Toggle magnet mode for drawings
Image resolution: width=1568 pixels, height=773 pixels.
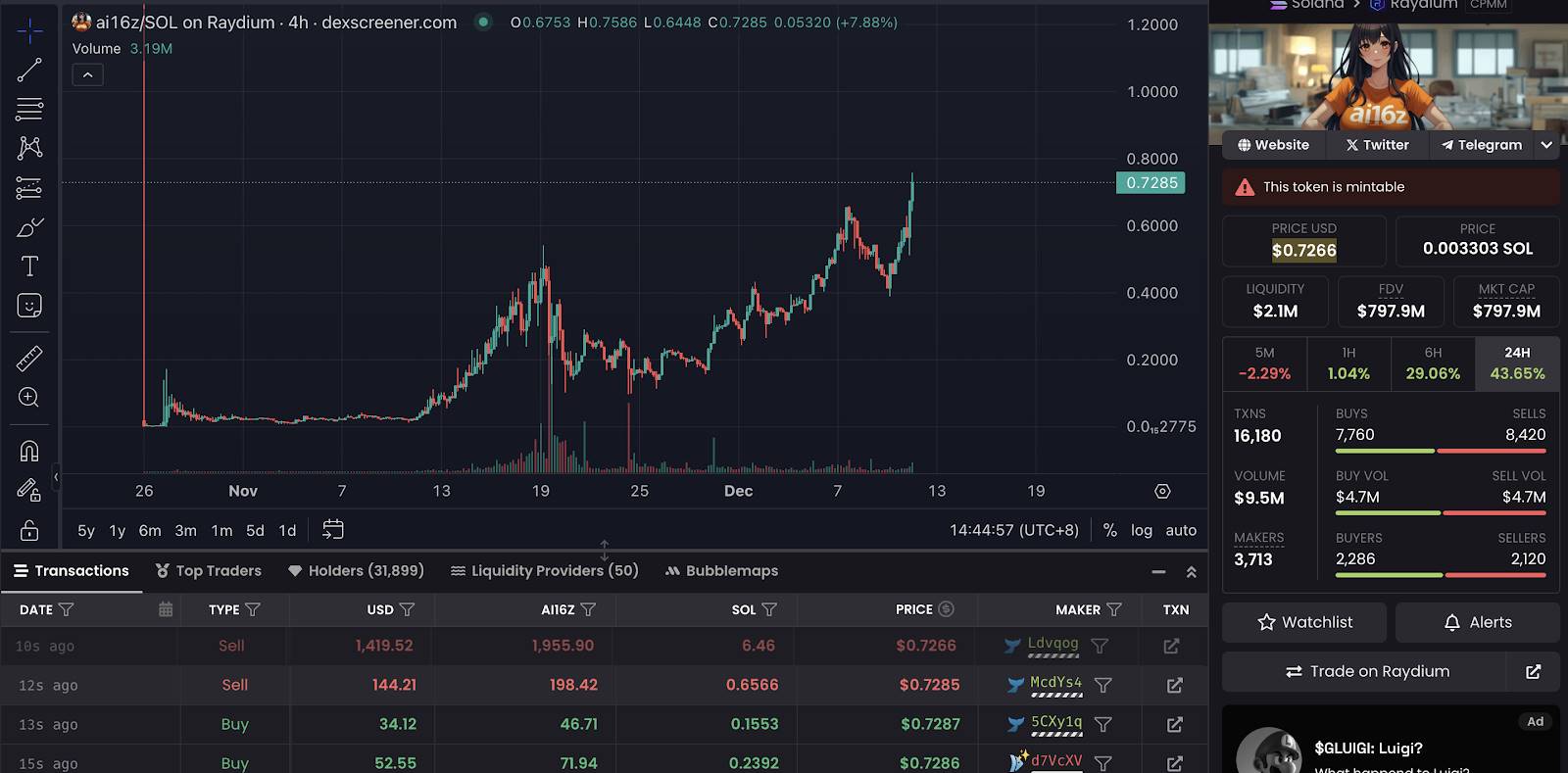(29, 451)
